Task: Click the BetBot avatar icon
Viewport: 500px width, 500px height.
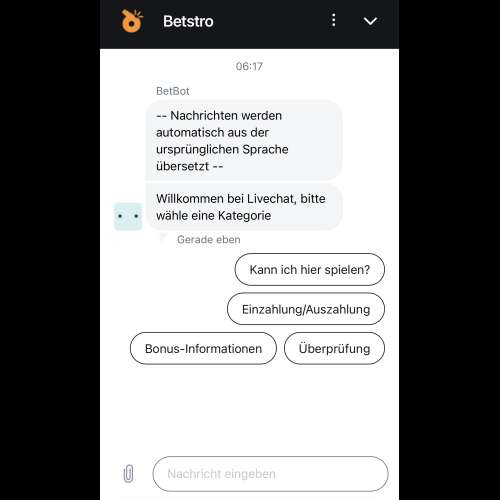Action: [x=128, y=216]
